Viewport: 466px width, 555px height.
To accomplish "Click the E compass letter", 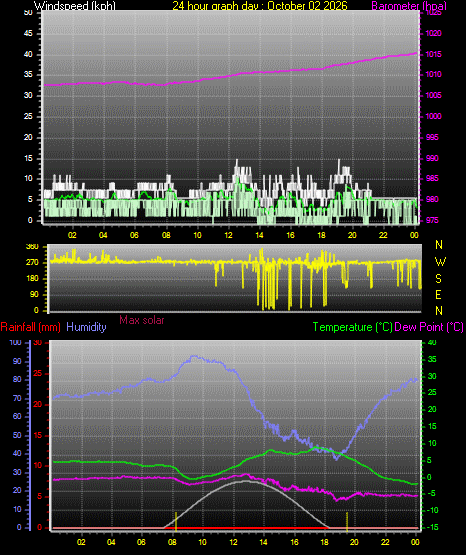I will 438,294.
